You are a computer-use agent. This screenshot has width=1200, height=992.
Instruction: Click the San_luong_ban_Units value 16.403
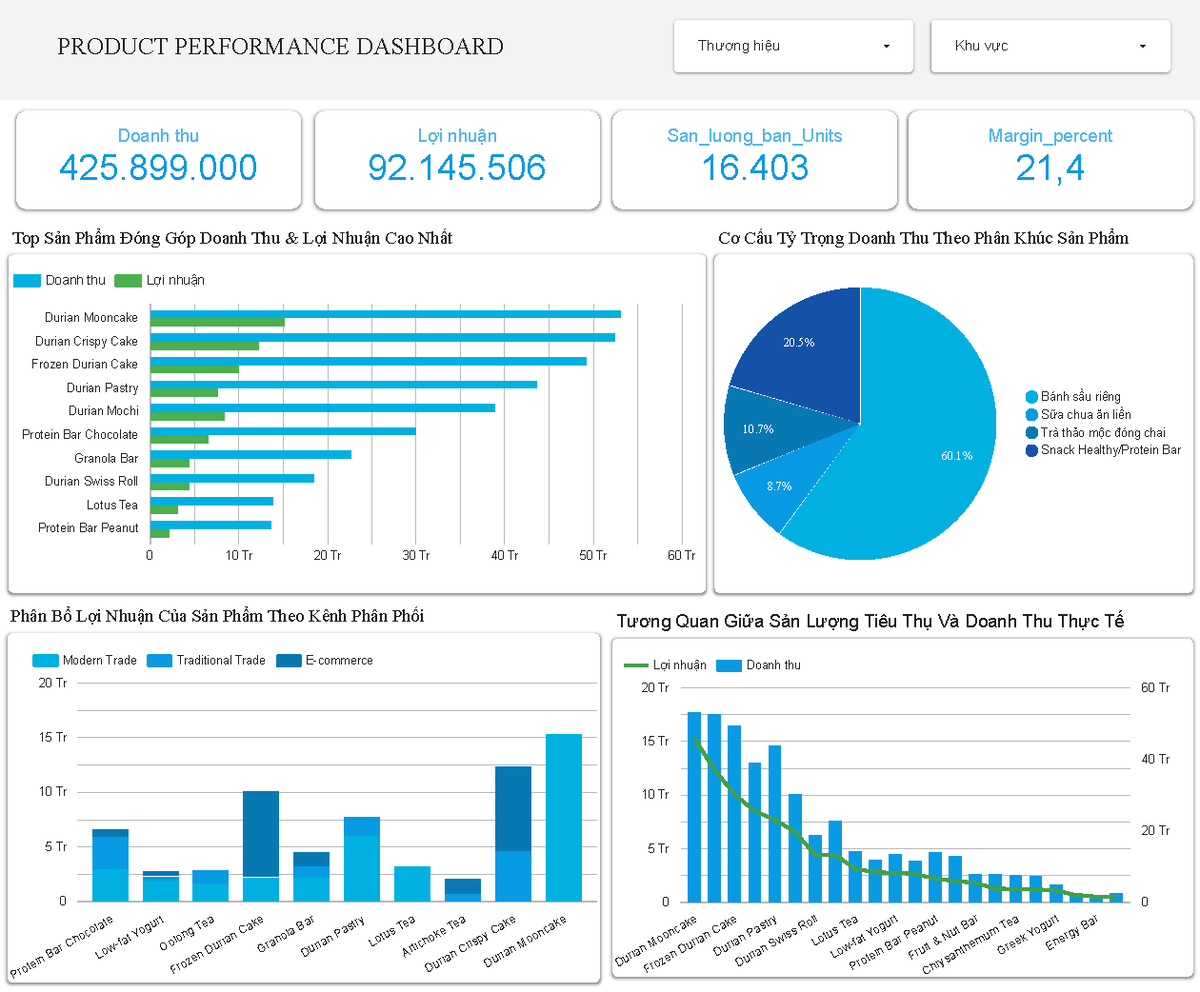755,167
